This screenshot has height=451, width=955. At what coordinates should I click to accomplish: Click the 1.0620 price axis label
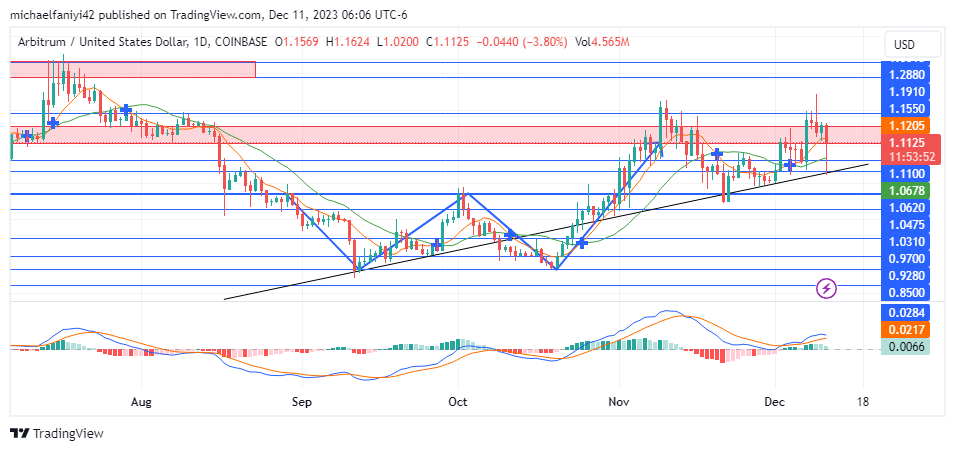(x=907, y=207)
